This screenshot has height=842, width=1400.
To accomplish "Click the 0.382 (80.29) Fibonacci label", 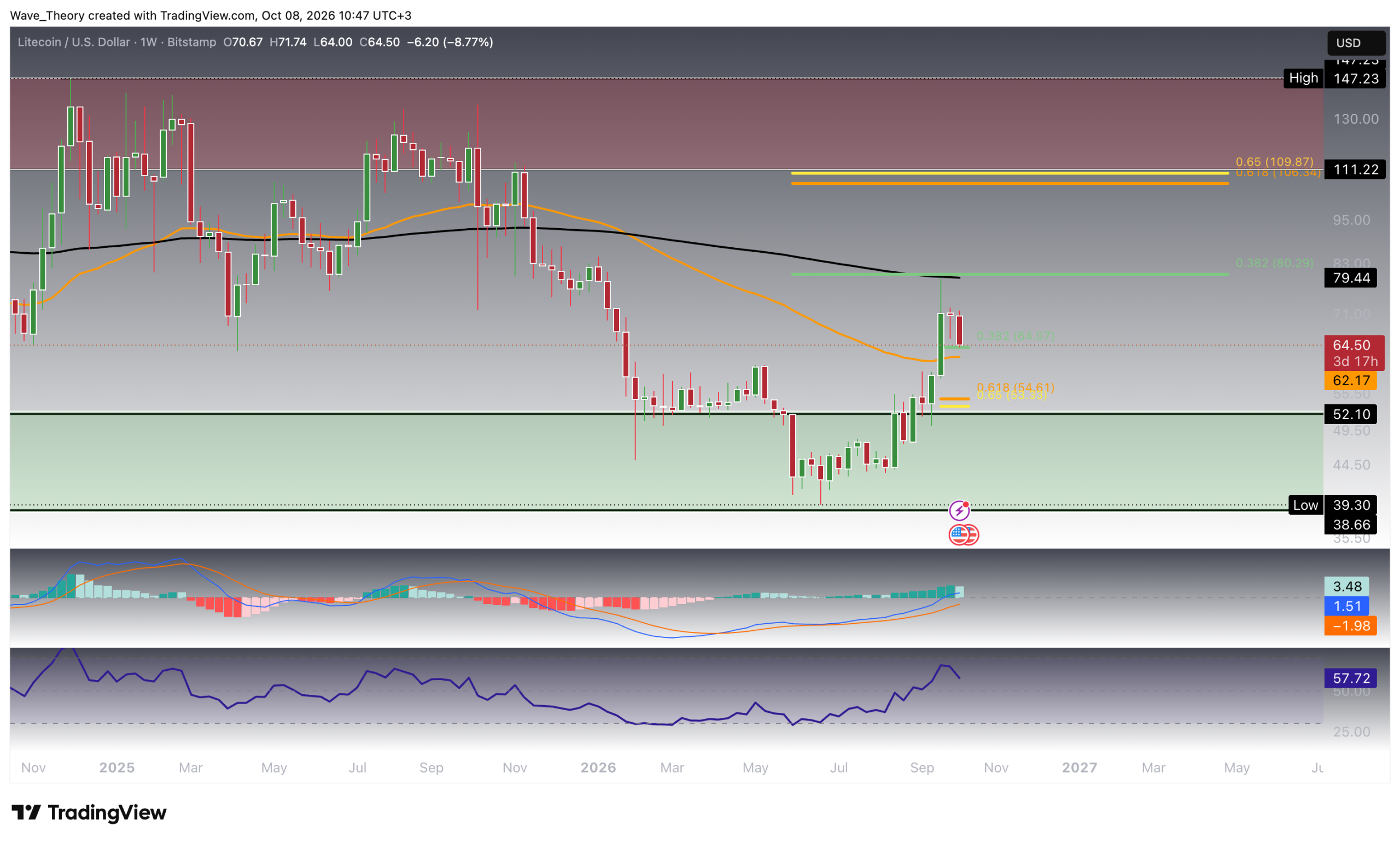I will (1274, 263).
